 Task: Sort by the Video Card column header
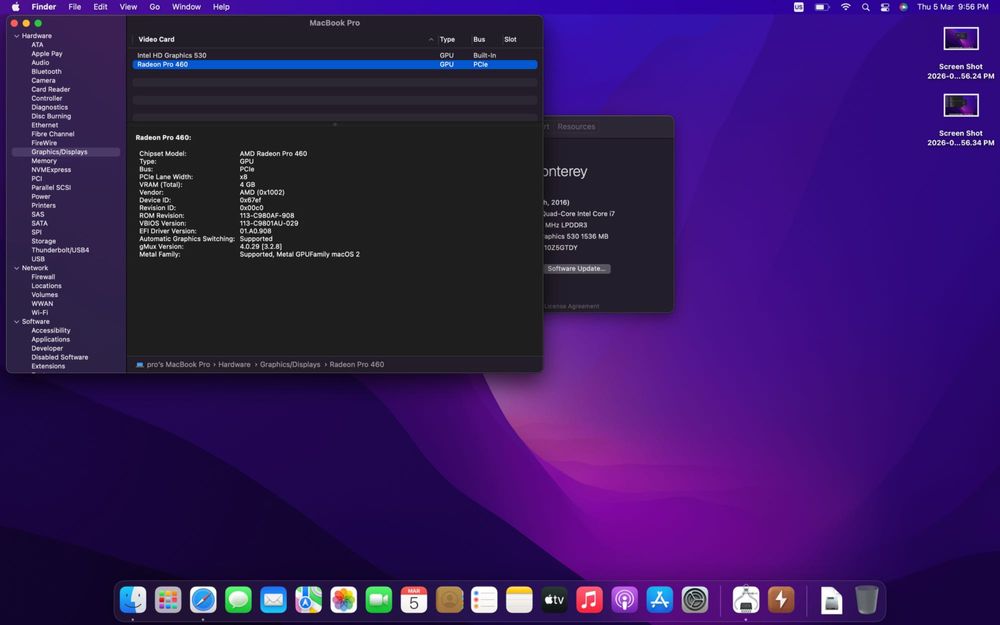click(157, 40)
